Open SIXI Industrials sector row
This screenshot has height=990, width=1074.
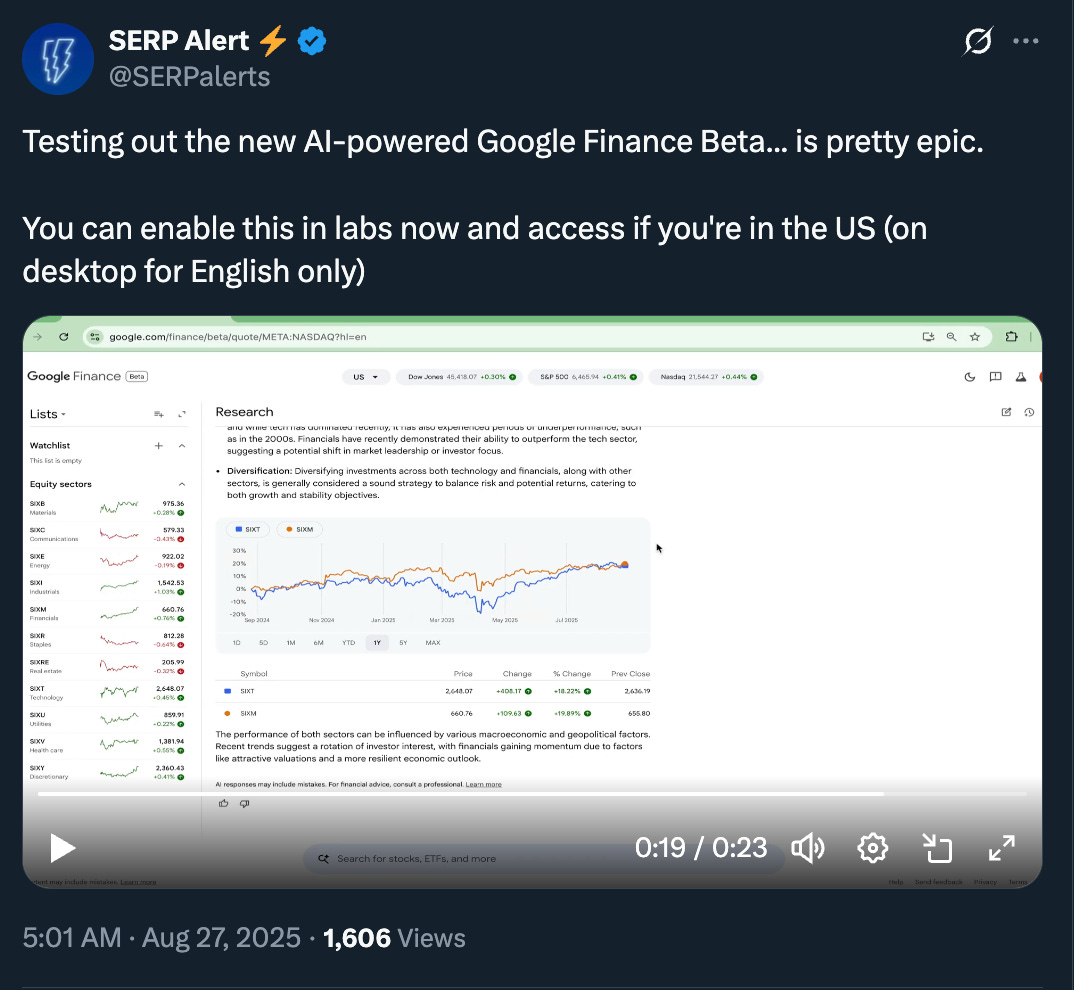point(107,587)
